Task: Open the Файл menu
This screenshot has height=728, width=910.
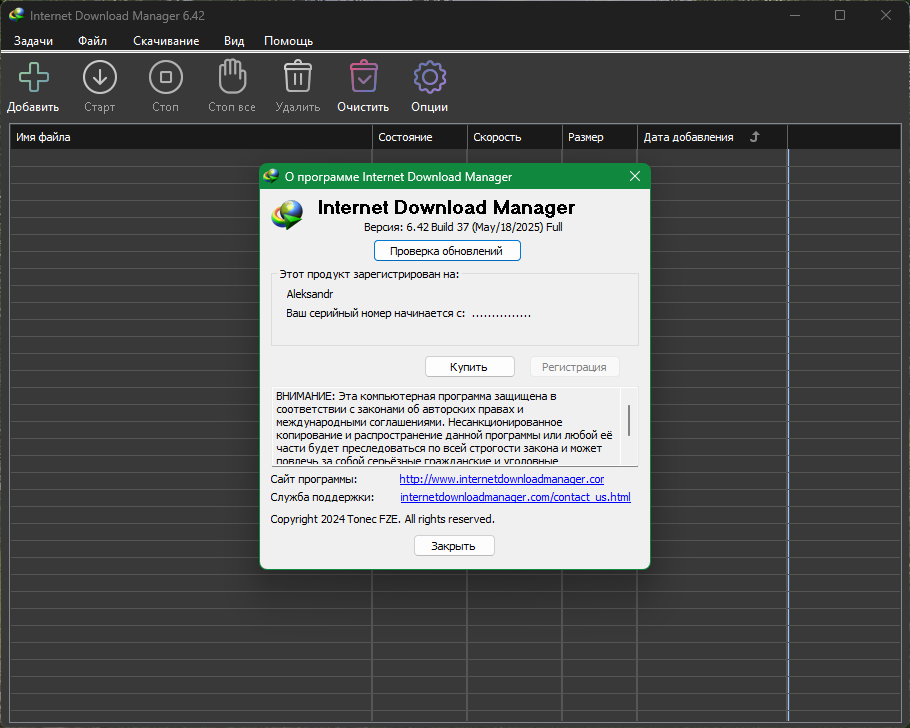Action: [92, 41]
